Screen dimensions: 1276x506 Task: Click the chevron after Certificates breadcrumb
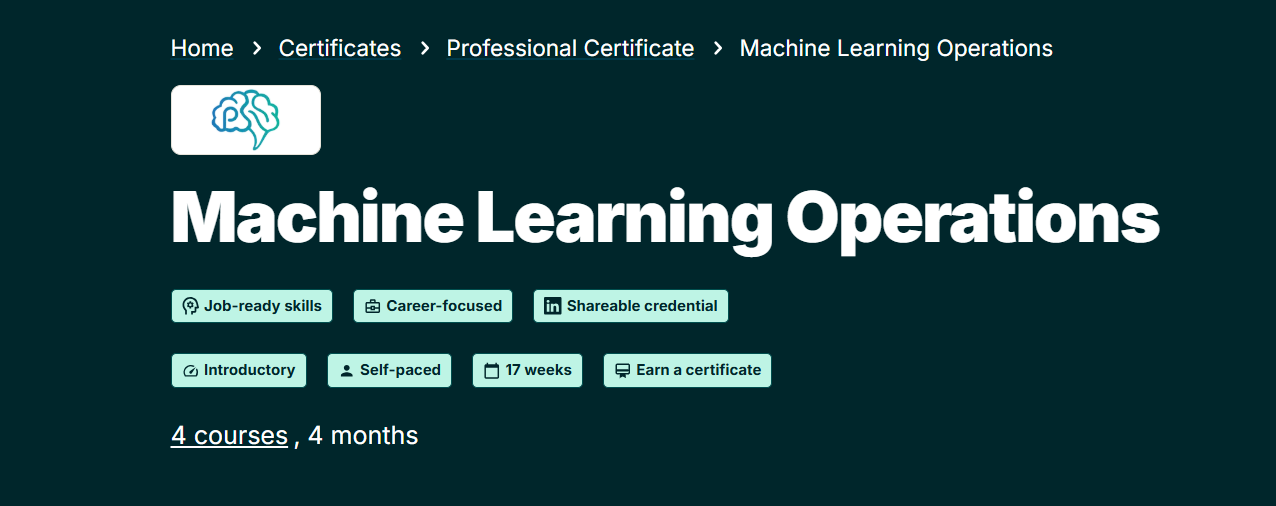425,48
